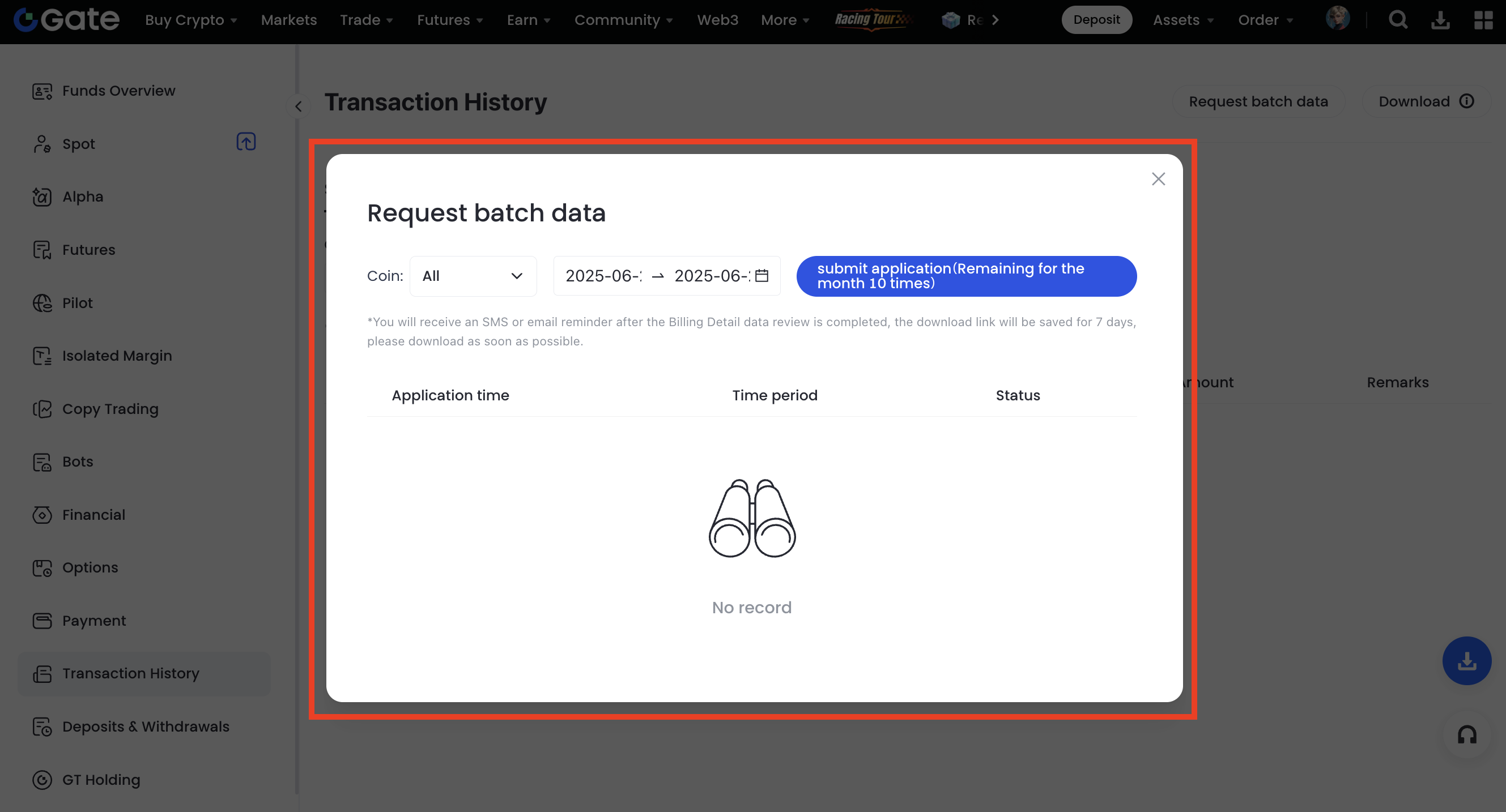Select Deposits & Withdrawals in sidebar
This screenshot has width=1506, height=812.
click(x=146, y=726)
